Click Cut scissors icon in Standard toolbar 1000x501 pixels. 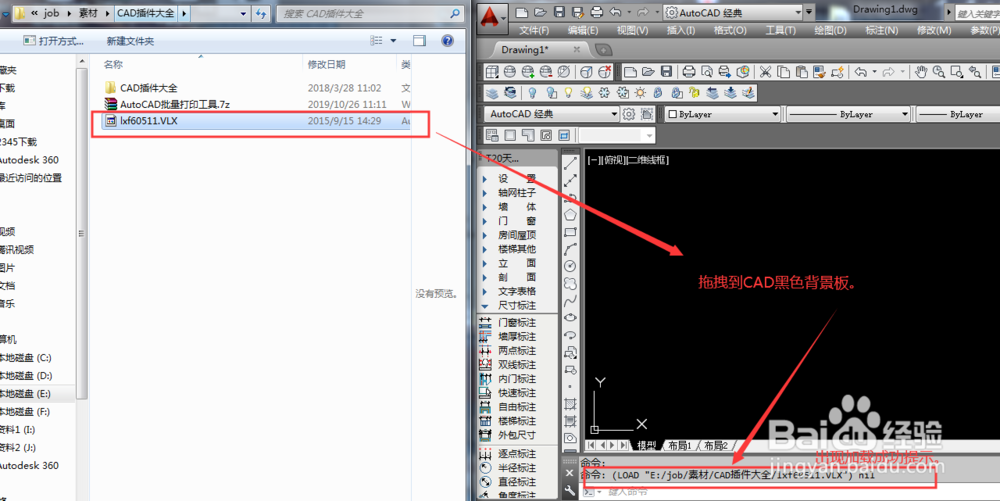coord(765,72)
